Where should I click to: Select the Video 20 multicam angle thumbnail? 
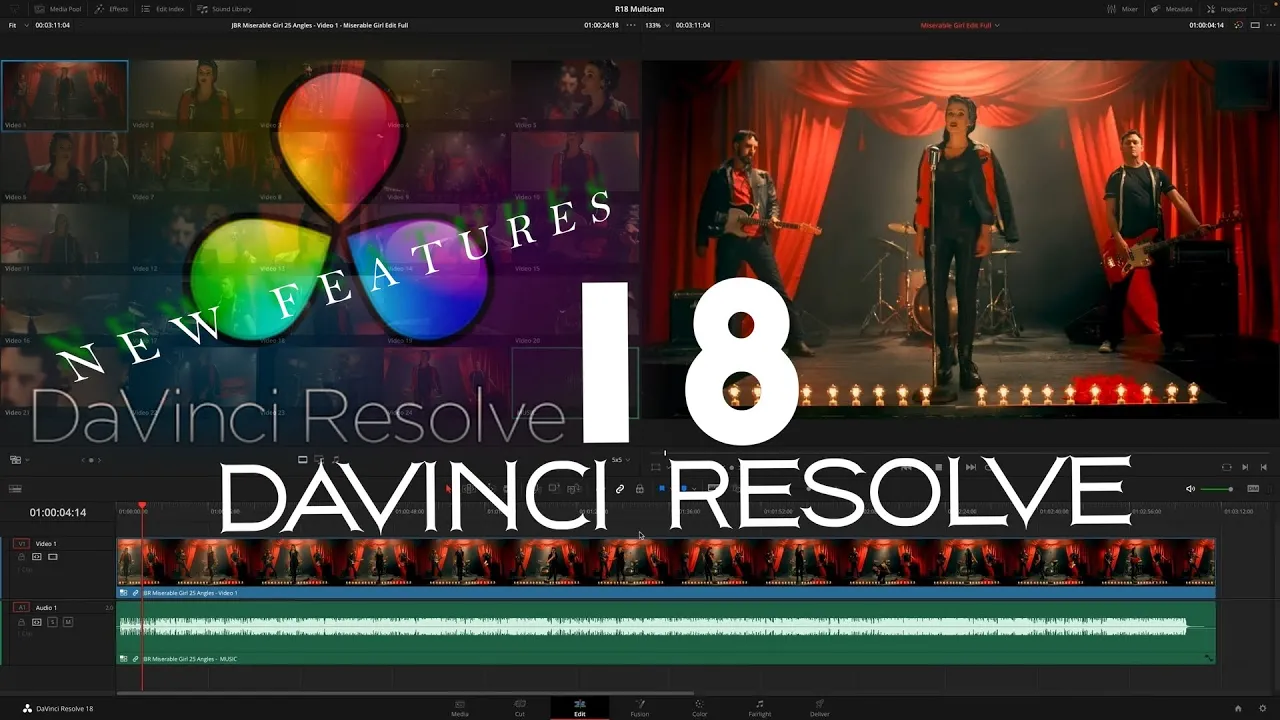575,312
